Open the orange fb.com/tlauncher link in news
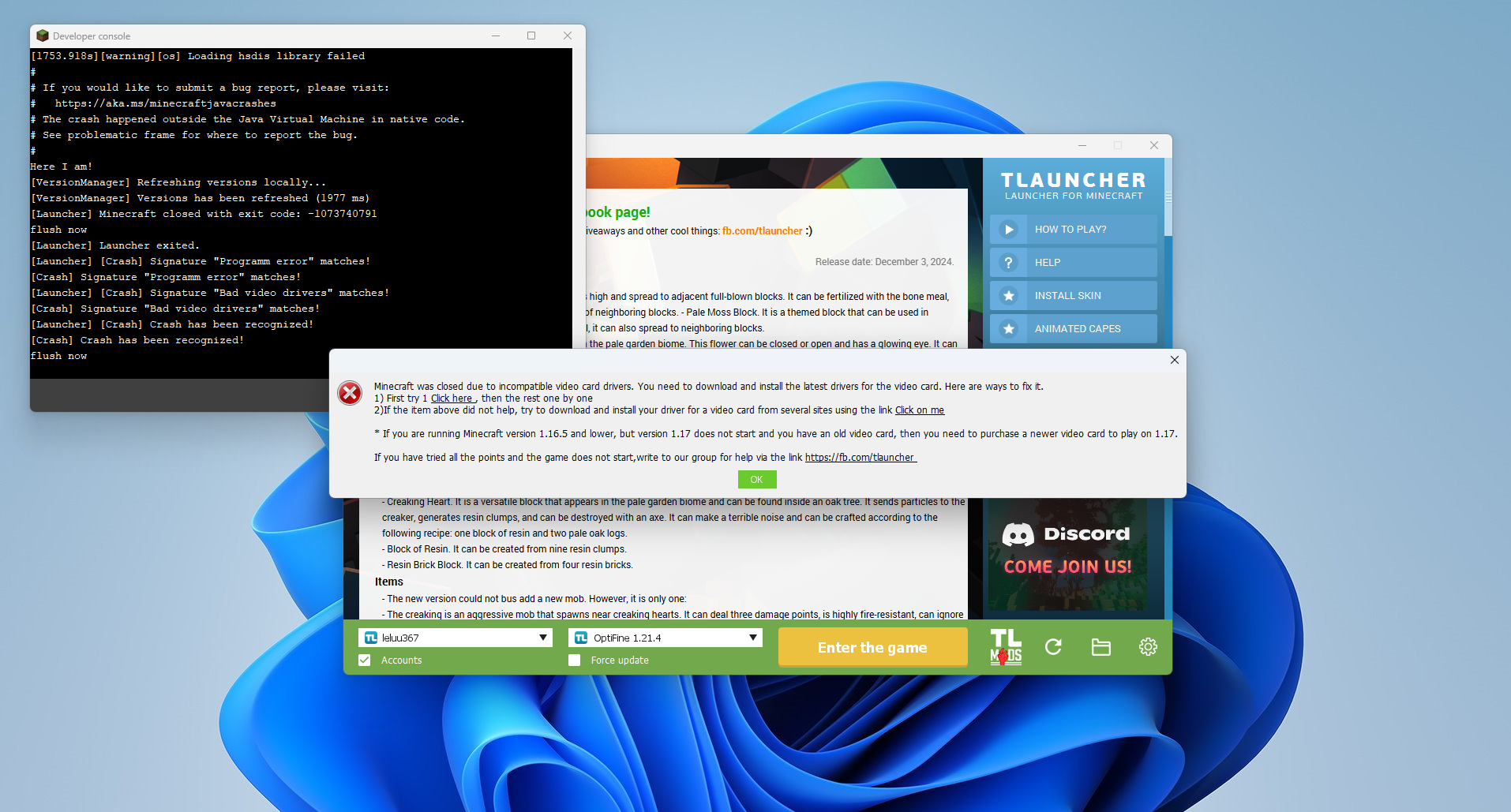 763,231
